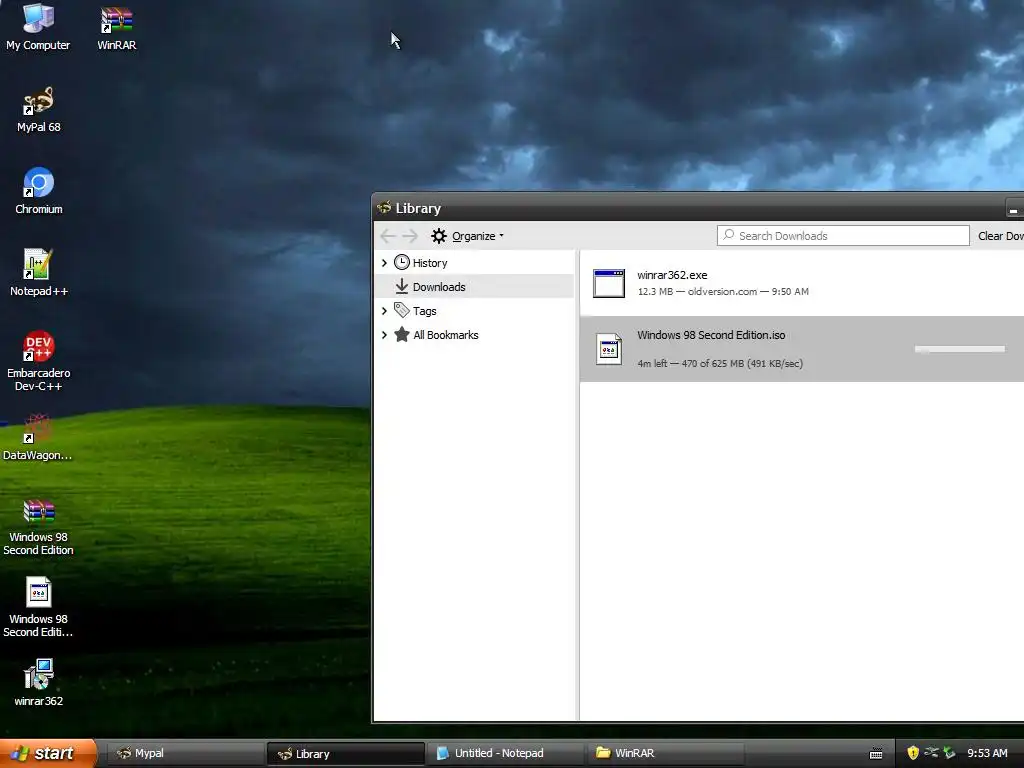
Task: Click the Windows 98 ISO file icon in downloads
Action: tap(609, 349)
